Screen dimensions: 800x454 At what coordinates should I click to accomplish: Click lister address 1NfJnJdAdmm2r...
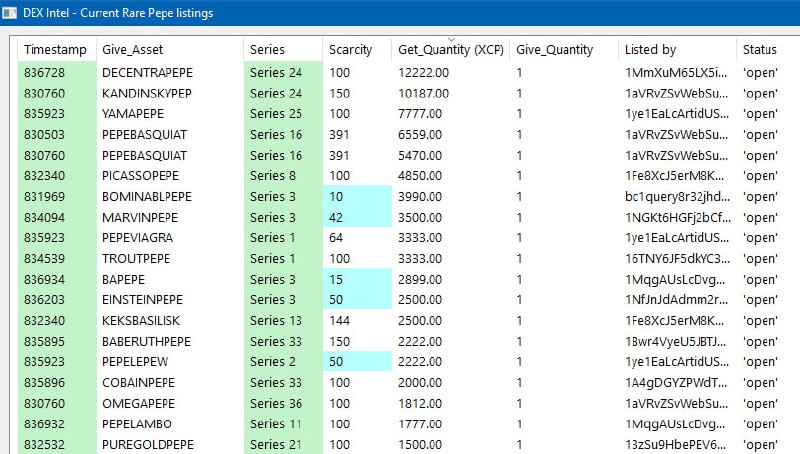click(677, 300)
